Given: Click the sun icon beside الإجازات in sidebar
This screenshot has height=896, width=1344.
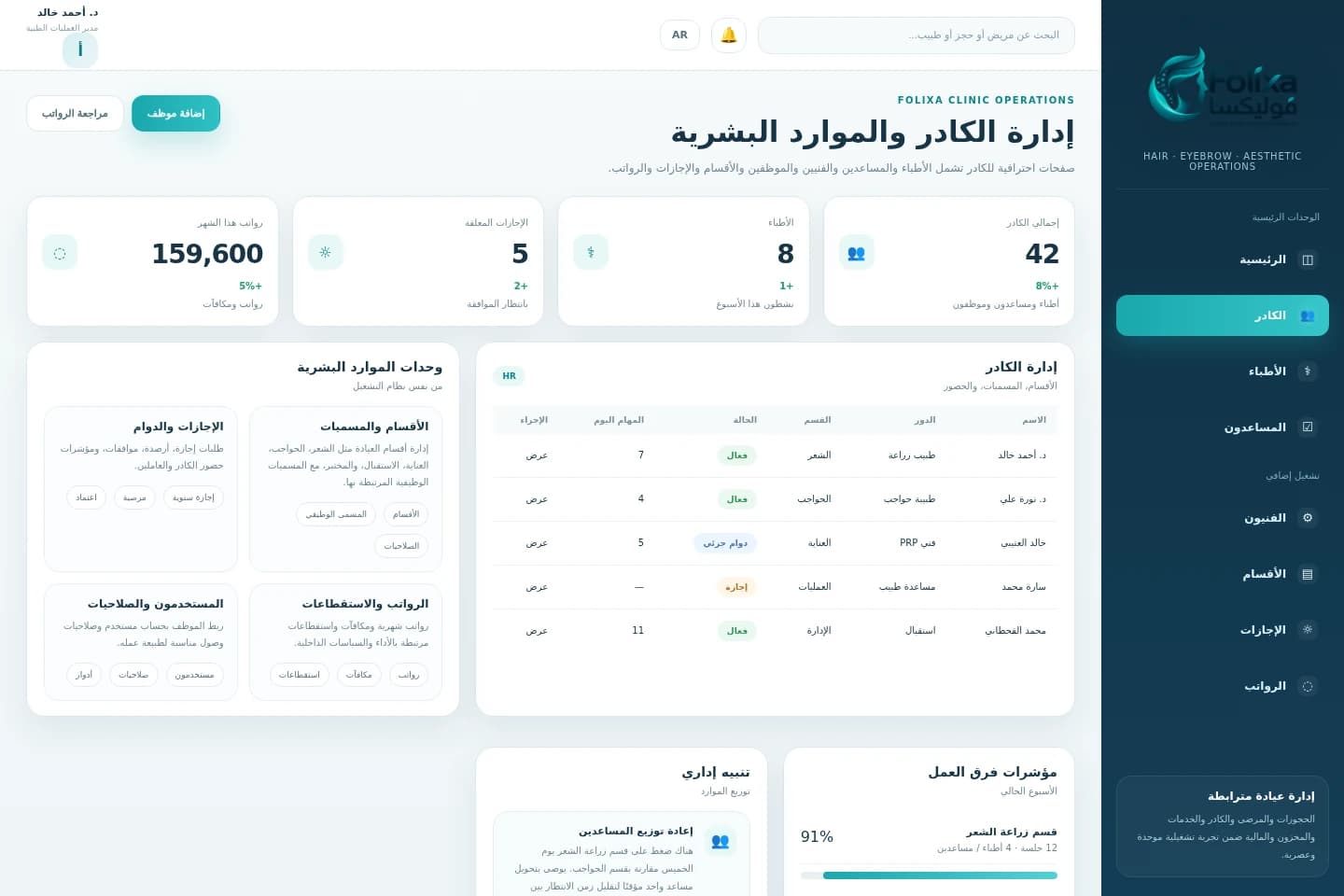Looking at the screenshot, I should point(1308,630).
